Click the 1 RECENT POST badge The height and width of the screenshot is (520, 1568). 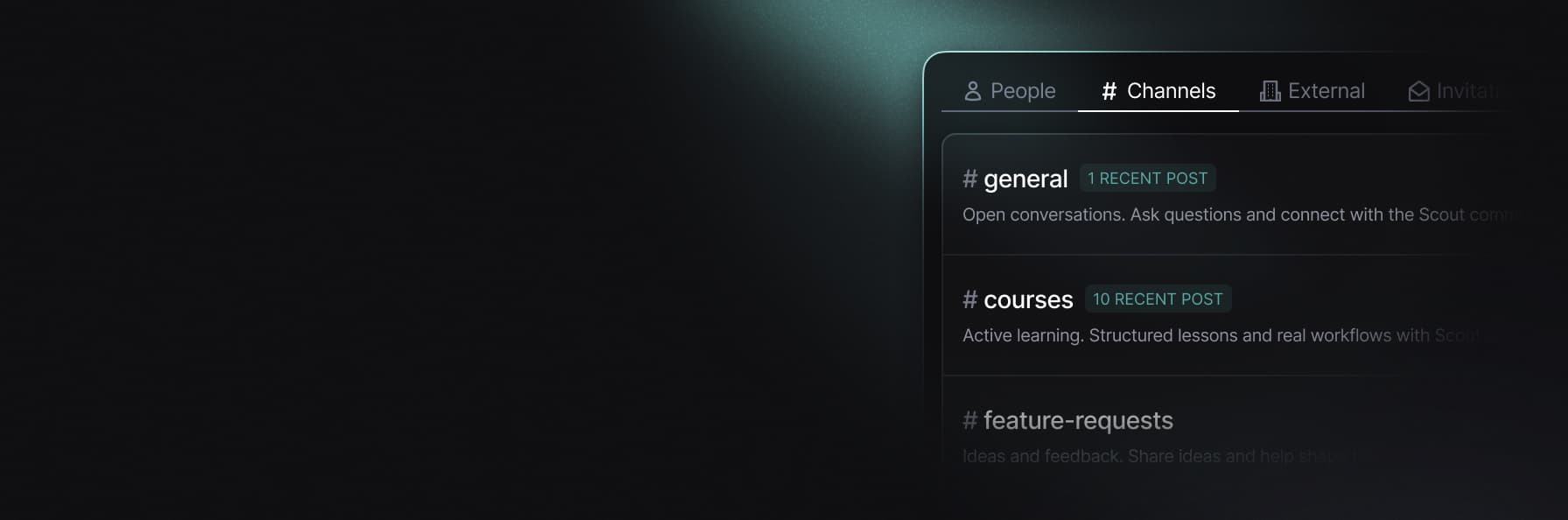(x=1147, y=179)
